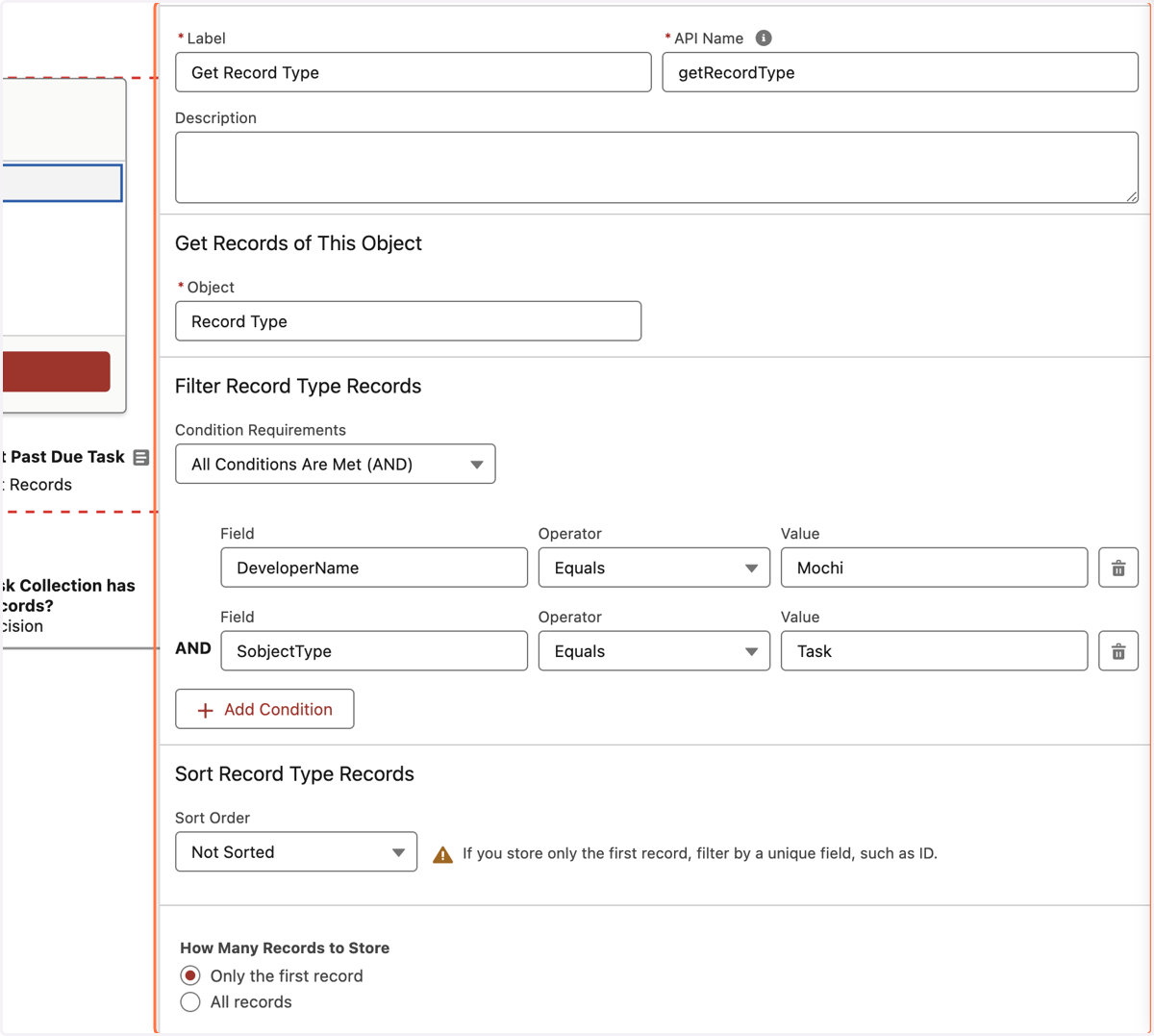Delete the DeveloperName condition row

(x=1118, y=568)
